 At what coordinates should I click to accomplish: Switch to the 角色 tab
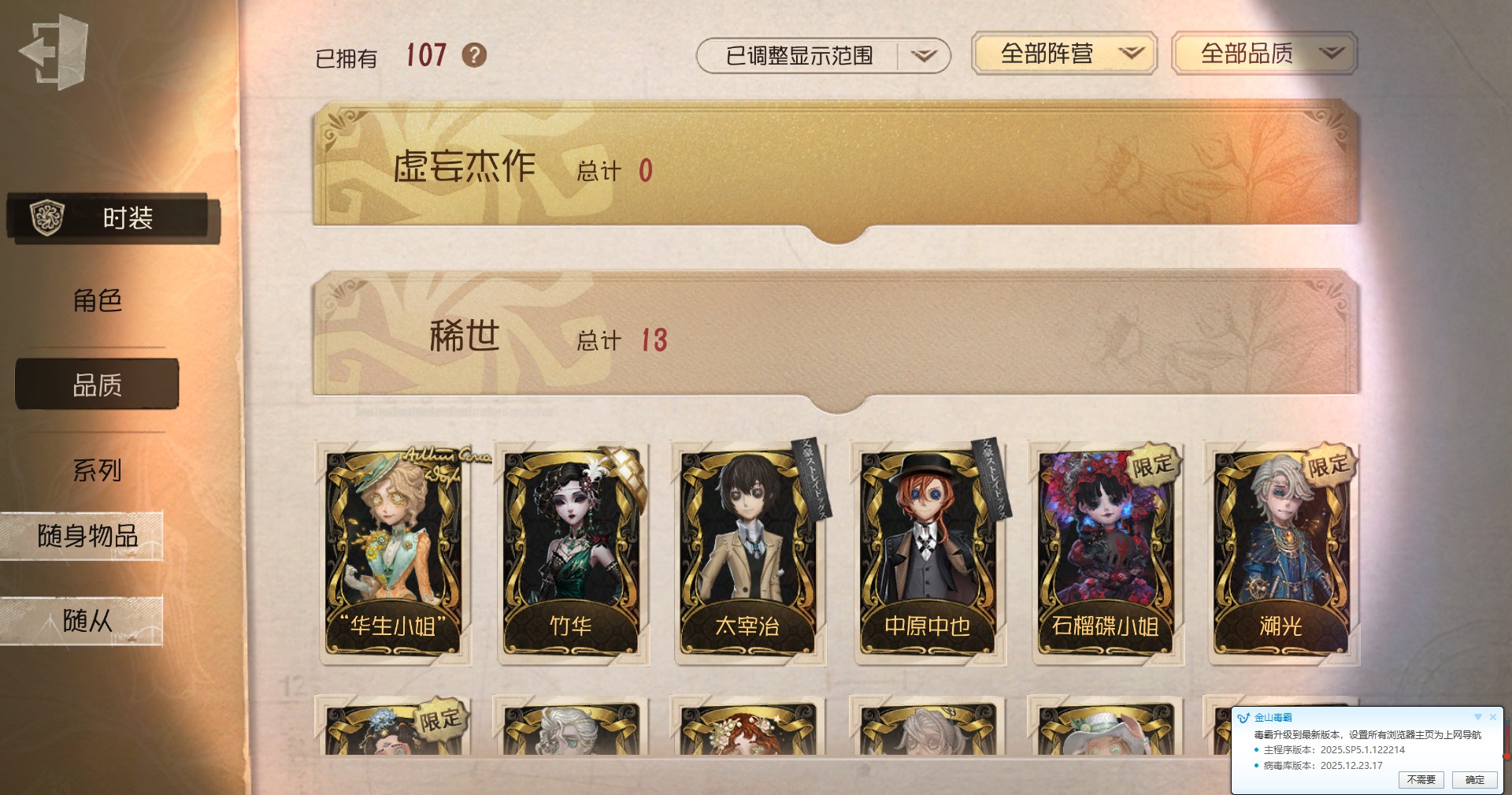click(x=98, y=300)
